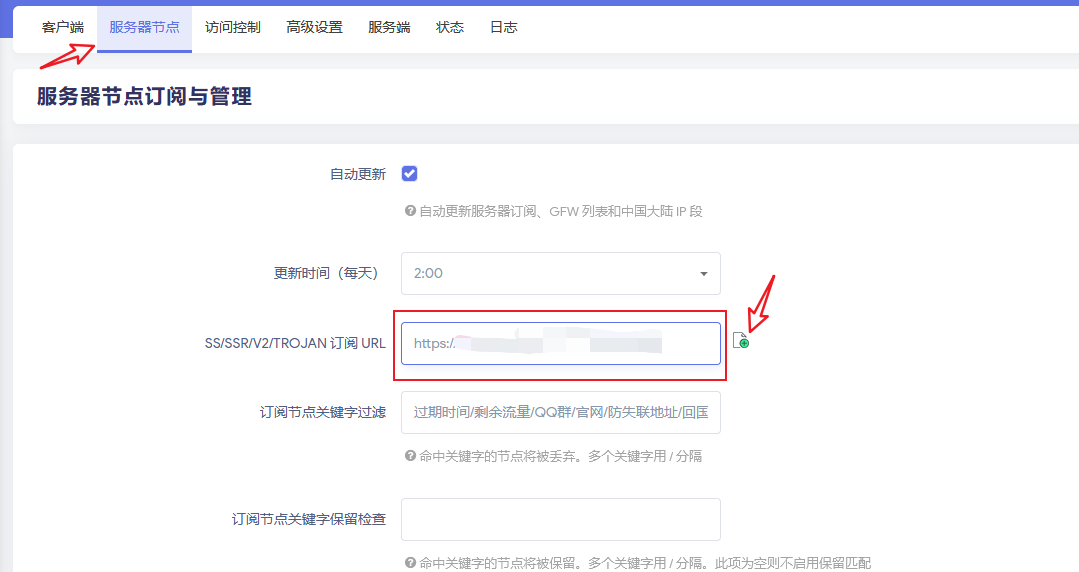The image size is (1079, 572).
Task: Click the 自动更新 label text
Action: 357,174
